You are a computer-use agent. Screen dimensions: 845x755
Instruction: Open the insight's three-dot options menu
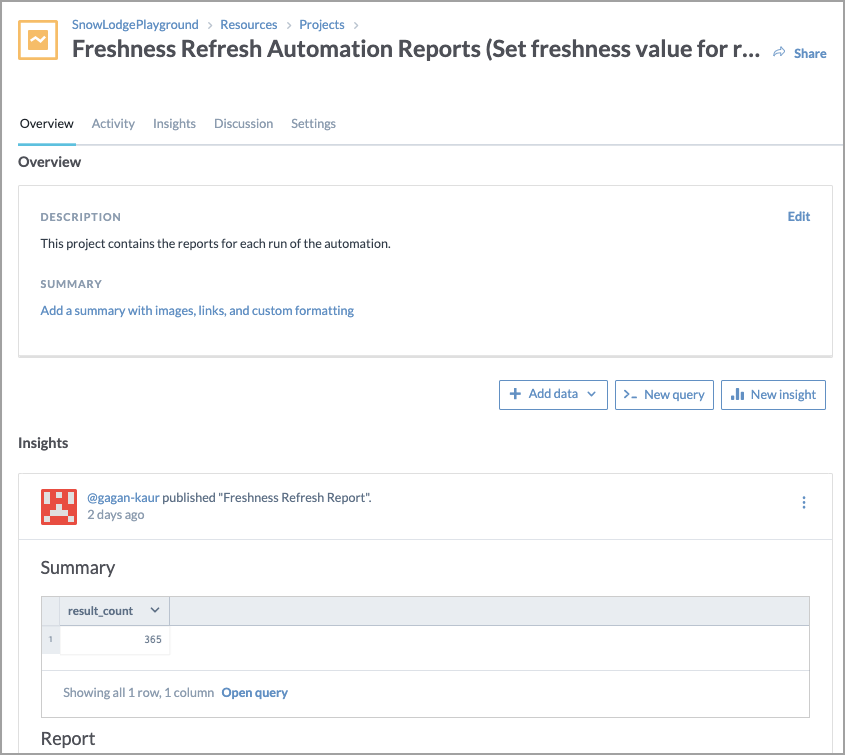coord(804,502)
